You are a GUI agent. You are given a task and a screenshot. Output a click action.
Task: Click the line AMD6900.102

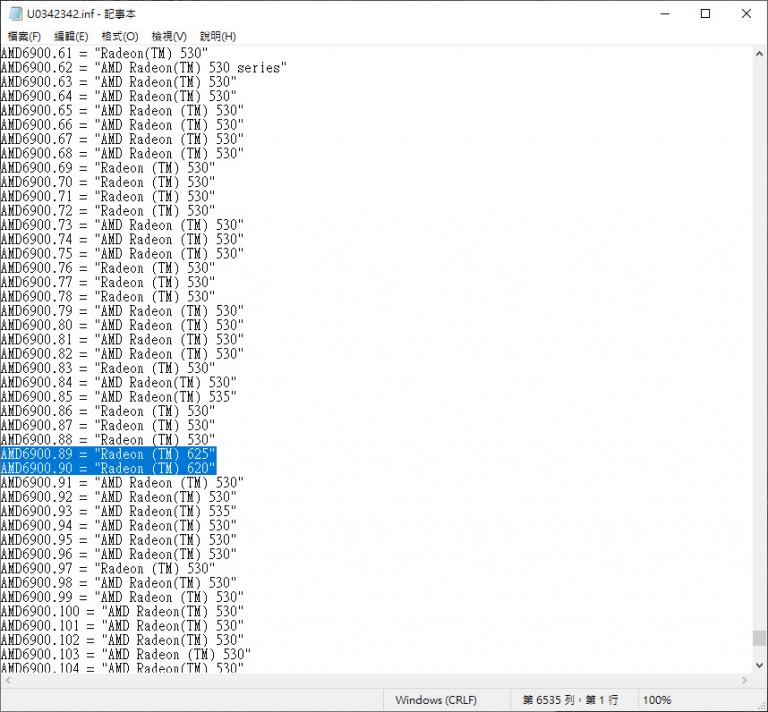pyautogui.click(x=122, y=640)
